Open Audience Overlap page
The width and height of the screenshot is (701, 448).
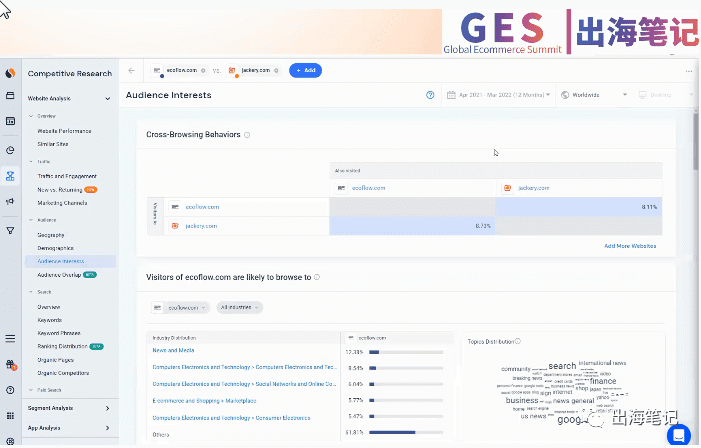(59, 275)
